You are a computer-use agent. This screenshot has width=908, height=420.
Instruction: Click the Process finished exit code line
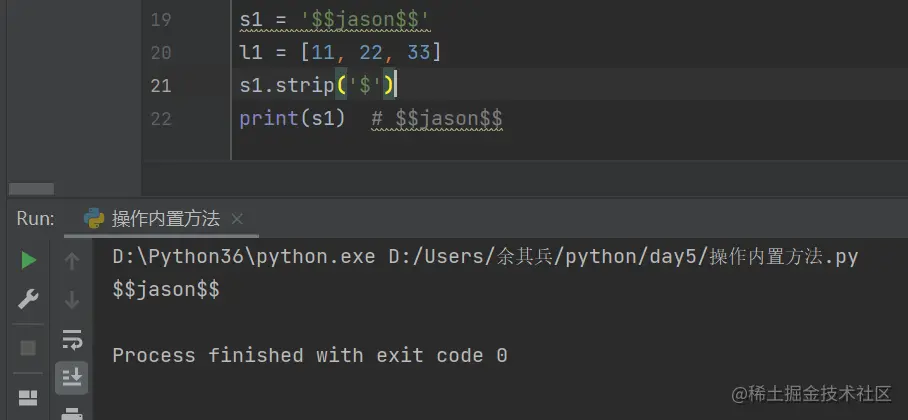pyautogui.click(x=310, y=355)
